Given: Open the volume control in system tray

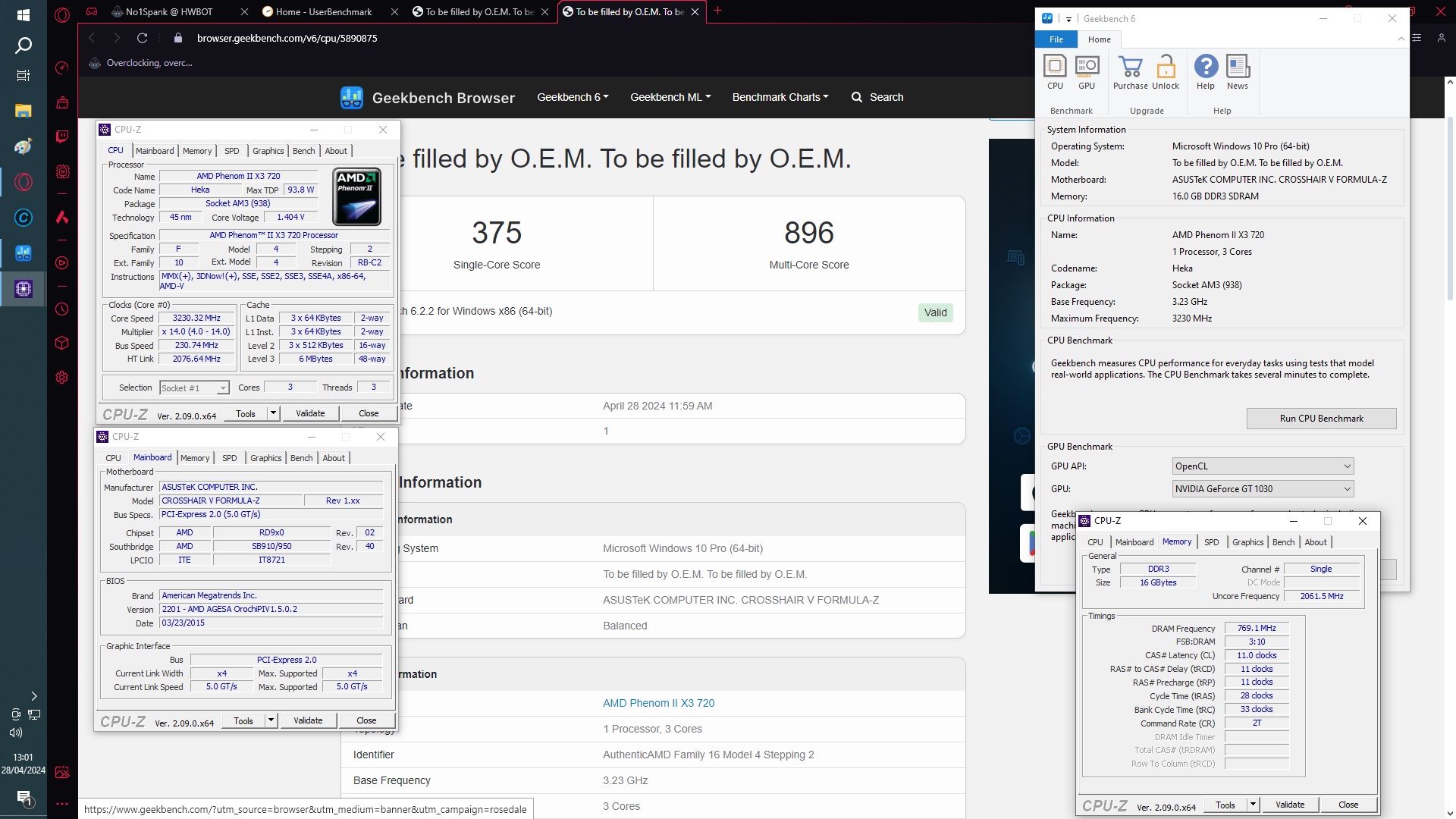Looking at the screenshot, I should tap(16, 733).
